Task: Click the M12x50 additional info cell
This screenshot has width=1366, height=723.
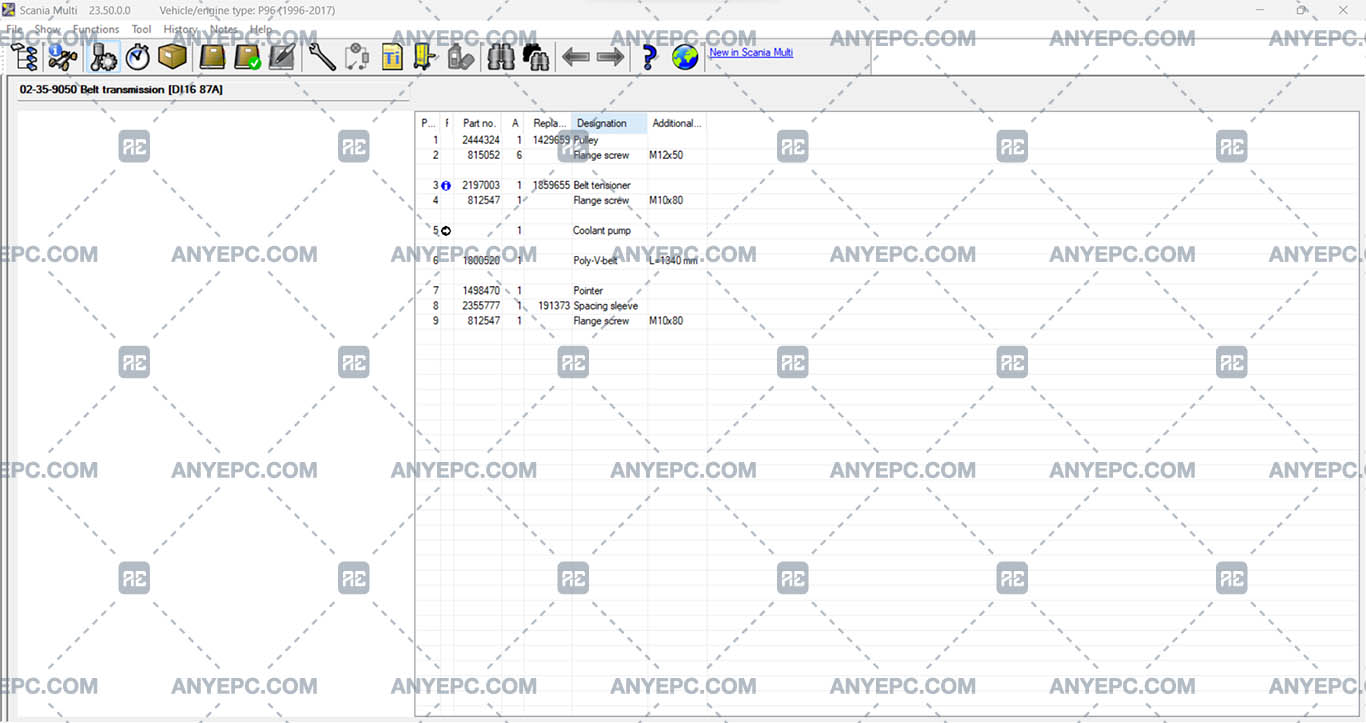Action: click(666, 155)
